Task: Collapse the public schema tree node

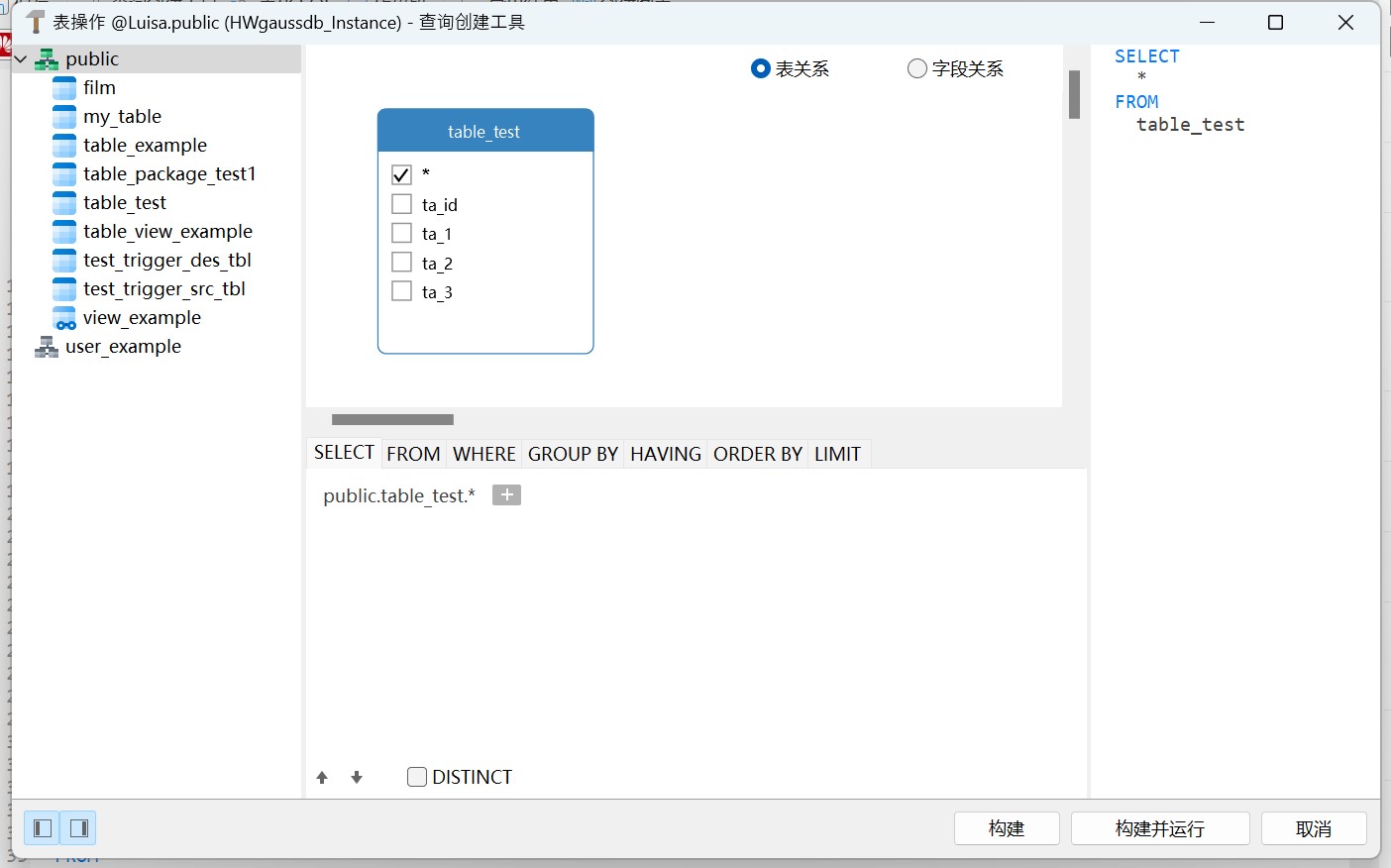Action: point(20,58)
